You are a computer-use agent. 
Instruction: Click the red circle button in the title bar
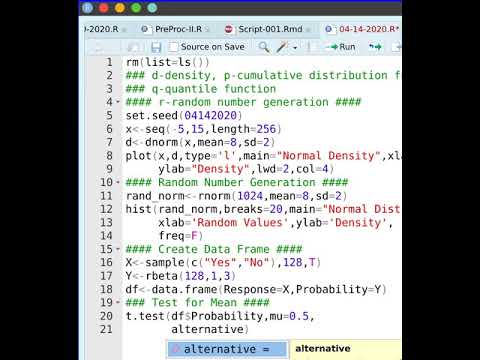104,8
